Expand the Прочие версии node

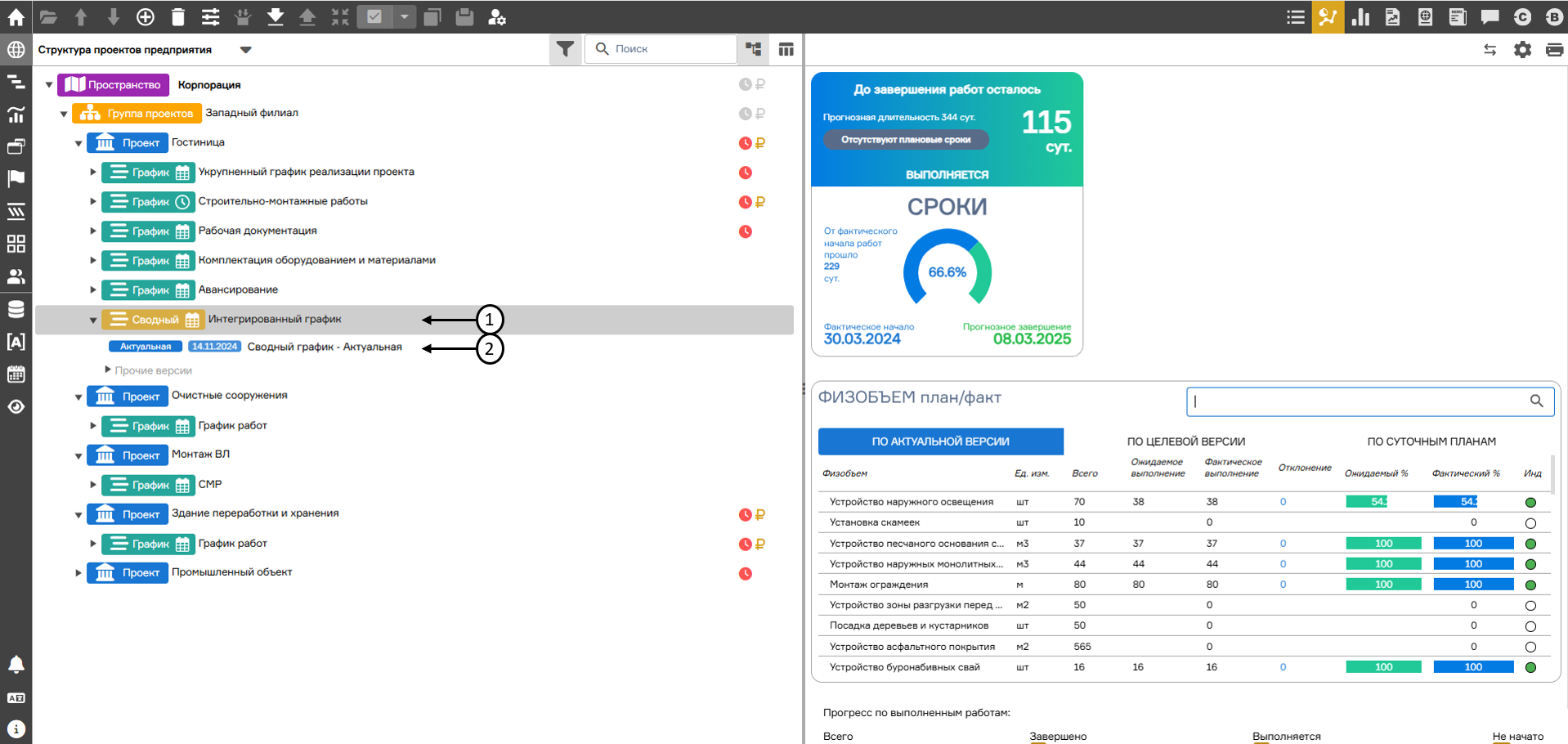(108, 370)
